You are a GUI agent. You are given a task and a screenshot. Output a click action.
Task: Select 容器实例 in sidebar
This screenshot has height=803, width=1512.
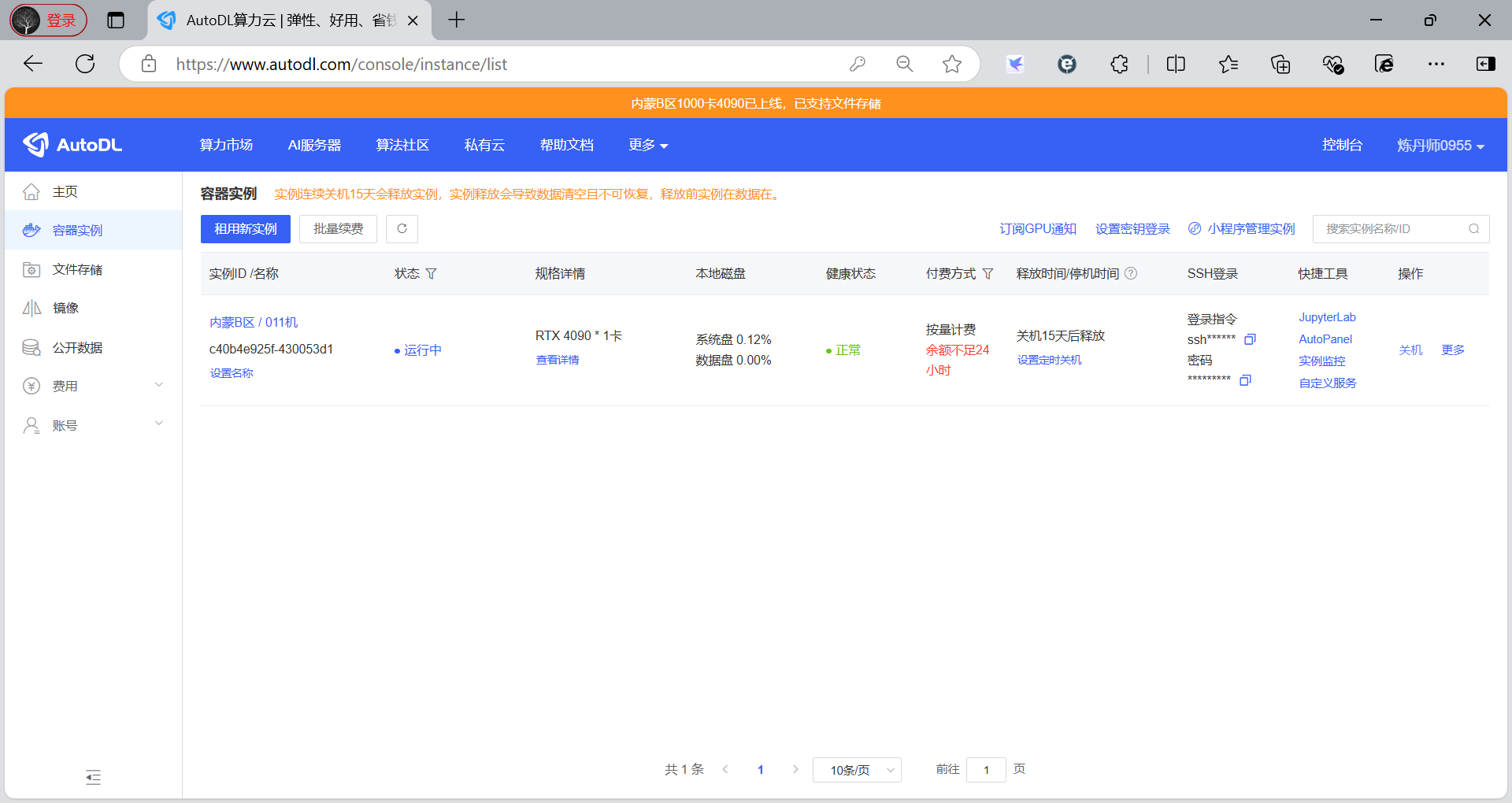pyautogui.click(x=93, y=230)
